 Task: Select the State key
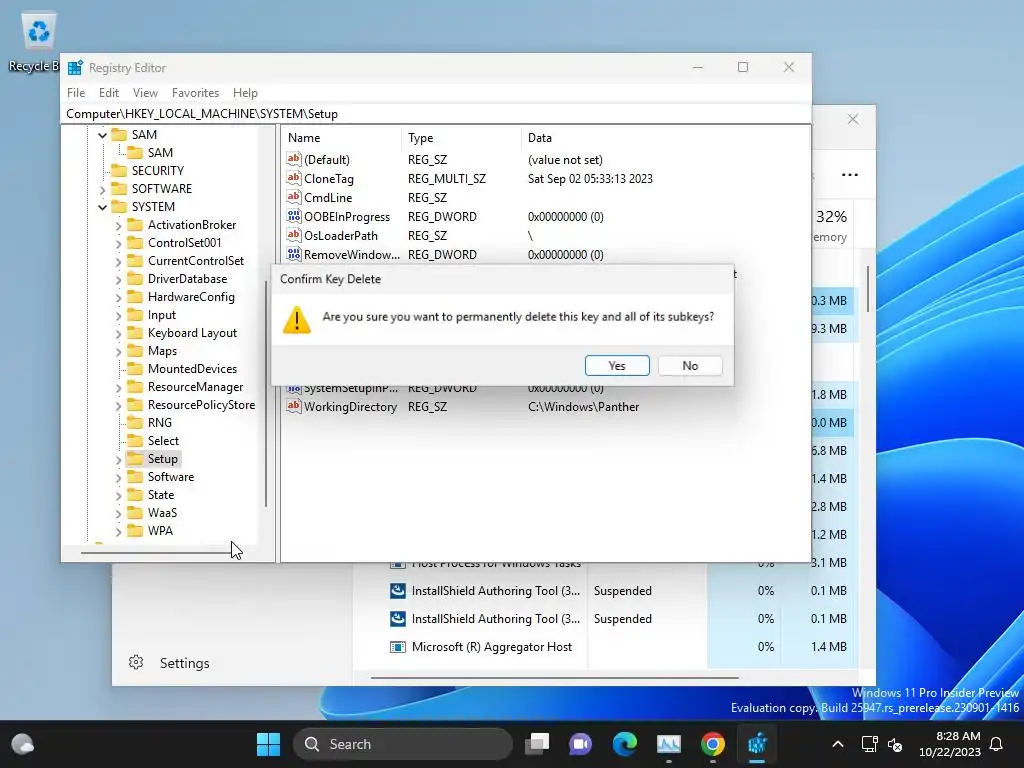[x=161, y=494]
